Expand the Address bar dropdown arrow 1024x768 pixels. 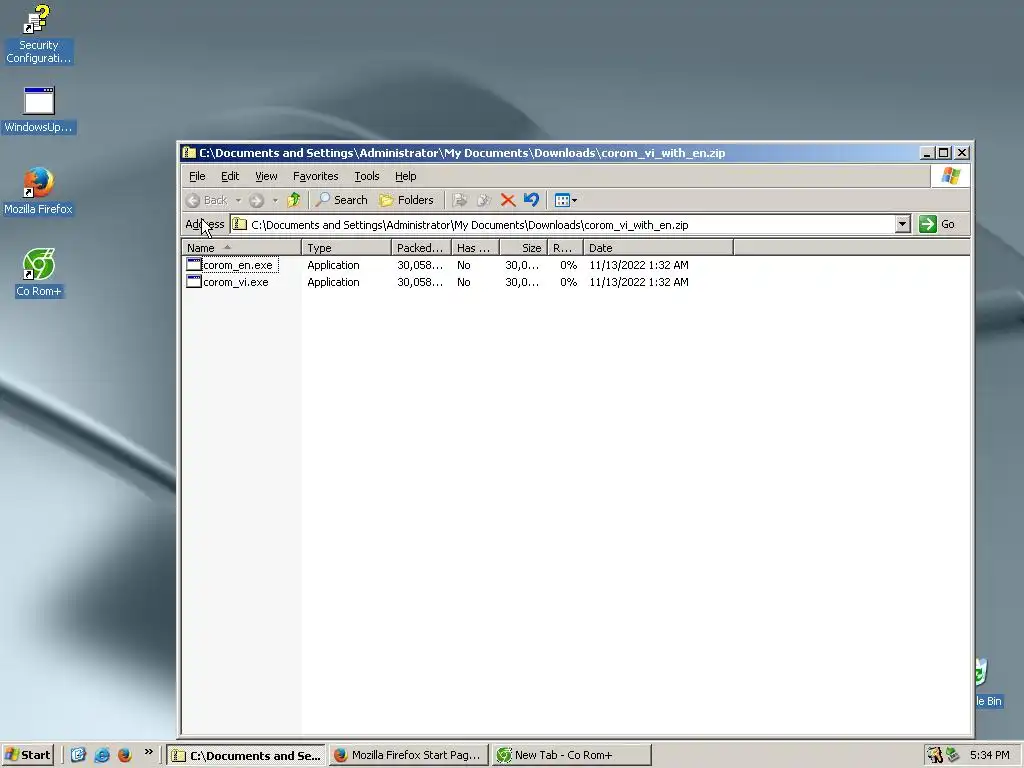tap(903, 224)
